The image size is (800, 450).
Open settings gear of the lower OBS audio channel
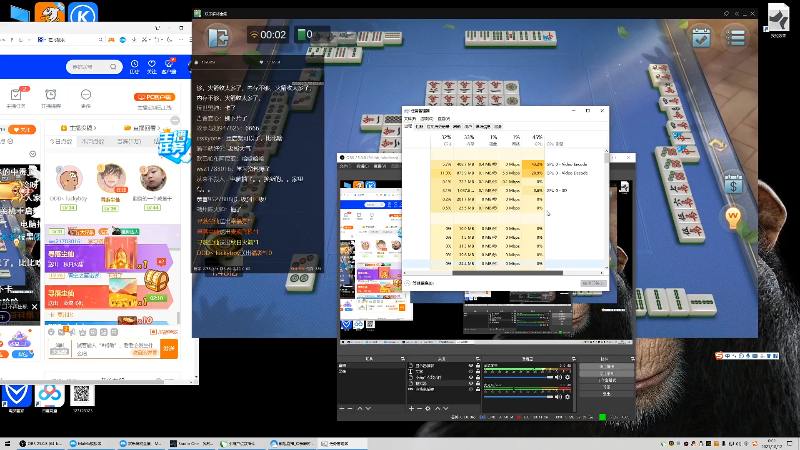[x=568, y=397]
